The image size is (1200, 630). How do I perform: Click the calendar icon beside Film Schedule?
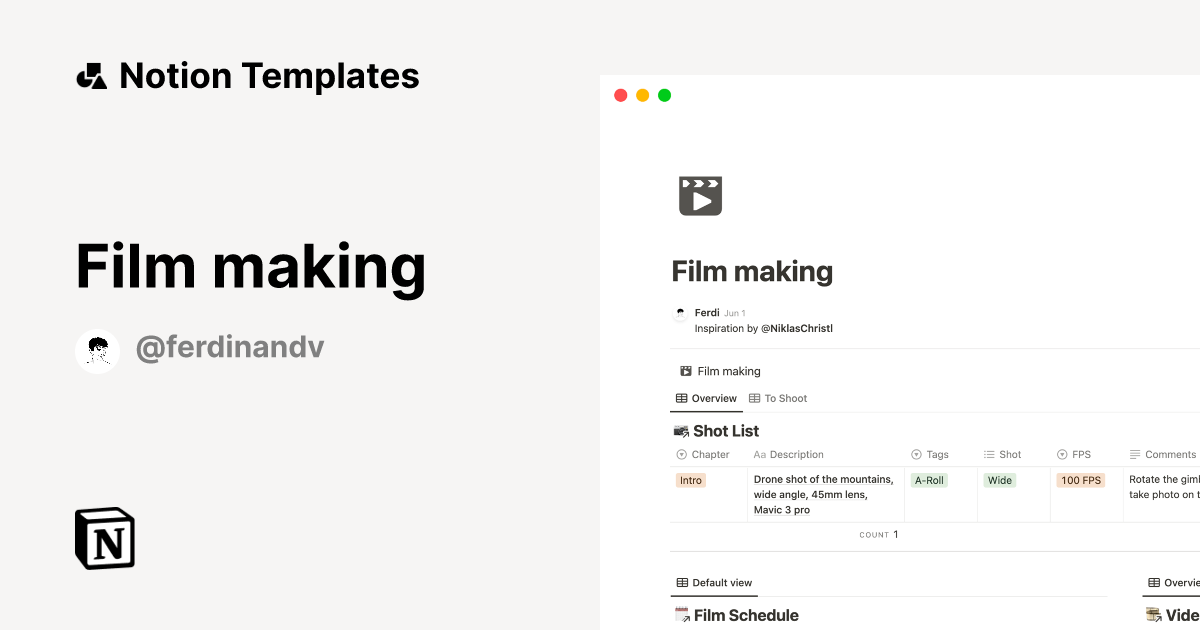pos(681,614)
